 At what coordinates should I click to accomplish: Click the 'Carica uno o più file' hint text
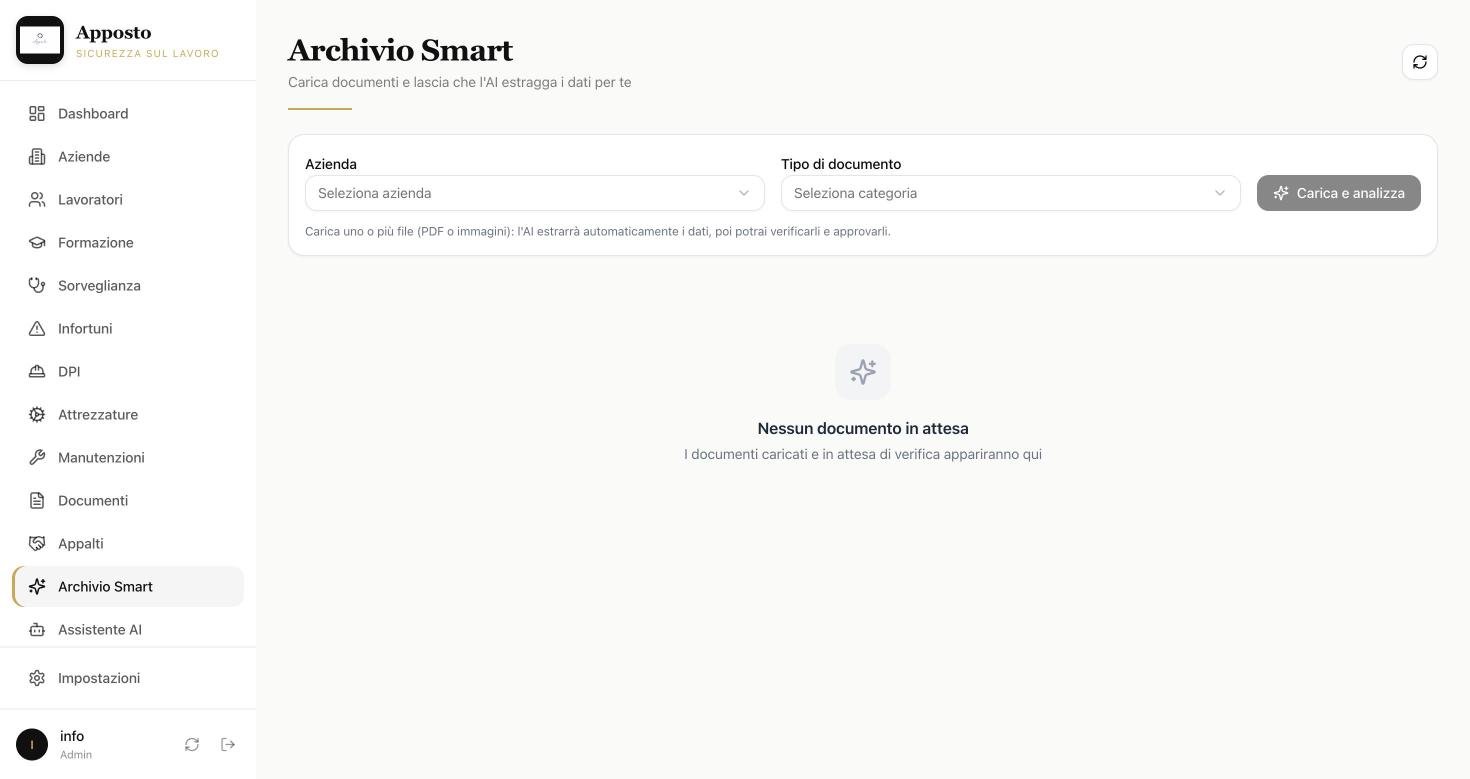(598, 231)
